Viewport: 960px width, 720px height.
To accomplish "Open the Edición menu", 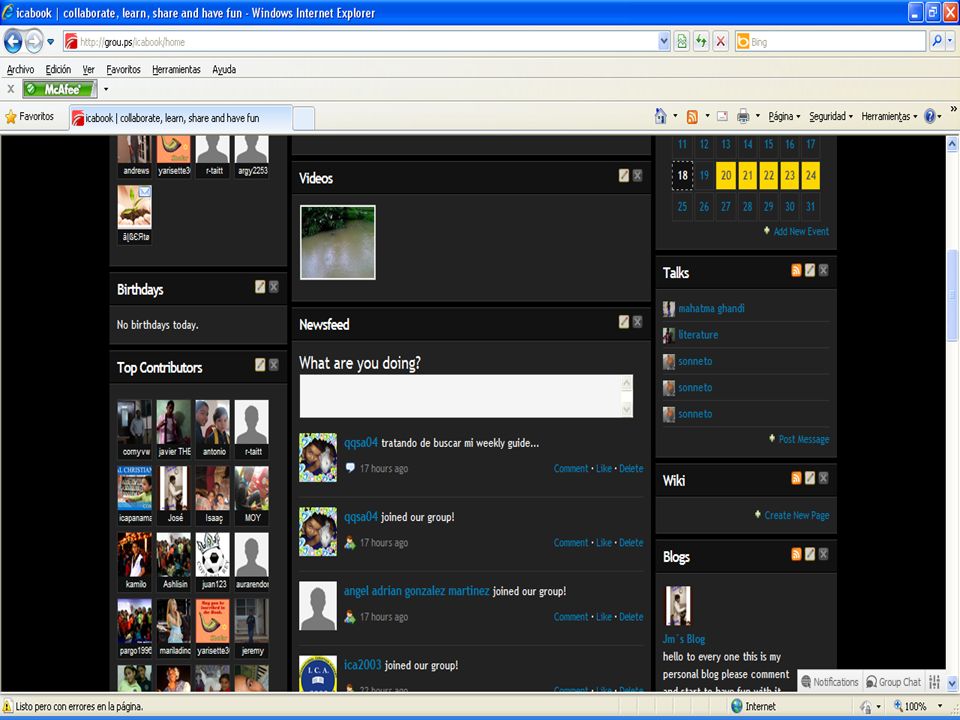I will [58, 70].
